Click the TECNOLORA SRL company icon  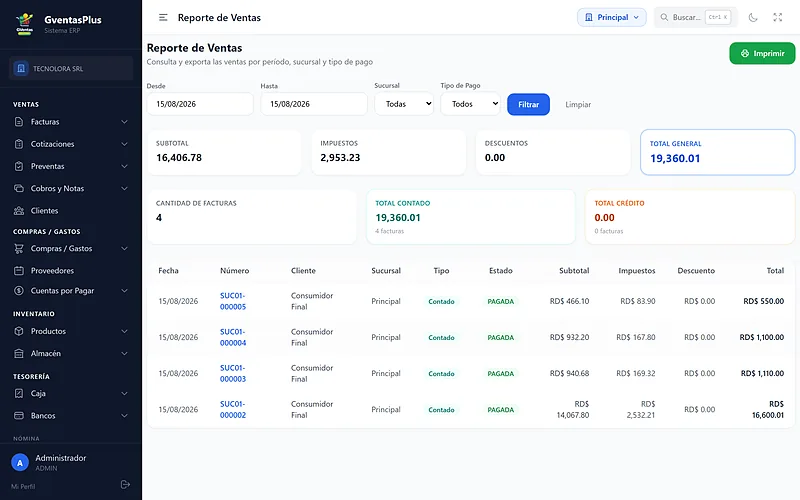pos(21,68)
